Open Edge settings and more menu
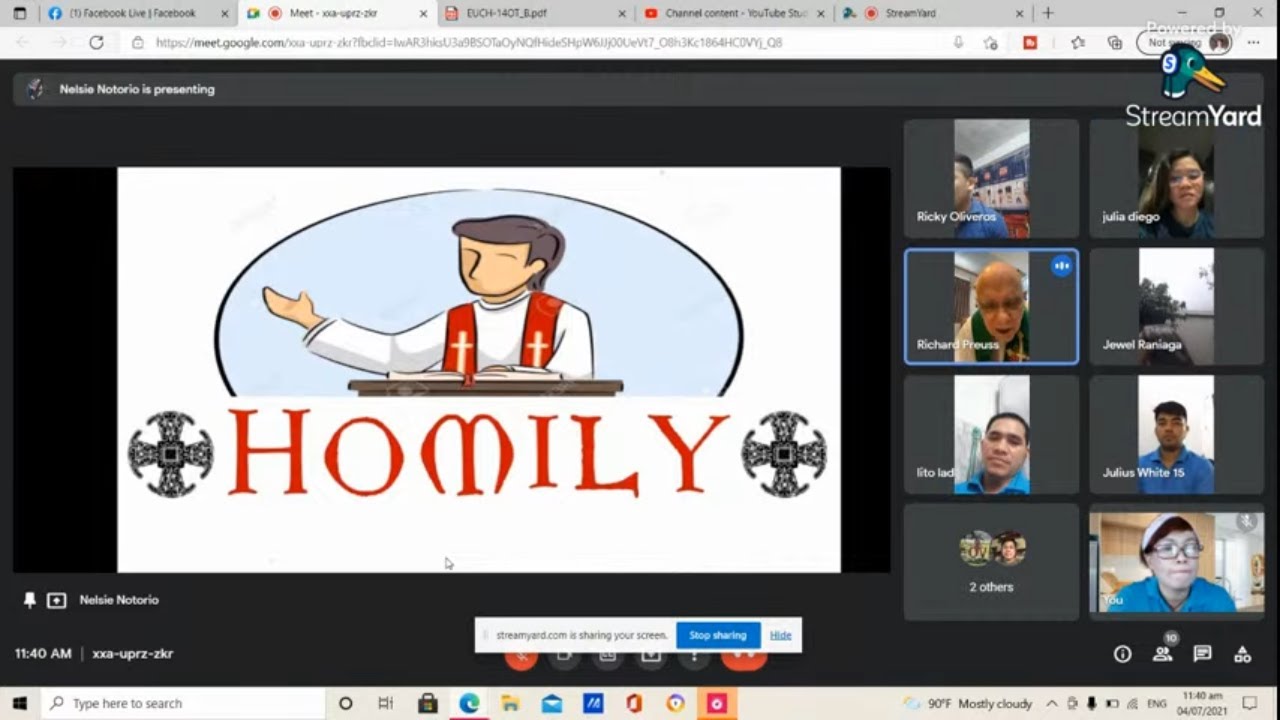The height and width of the screenshot is (720, 1280). coord(1253,42)
